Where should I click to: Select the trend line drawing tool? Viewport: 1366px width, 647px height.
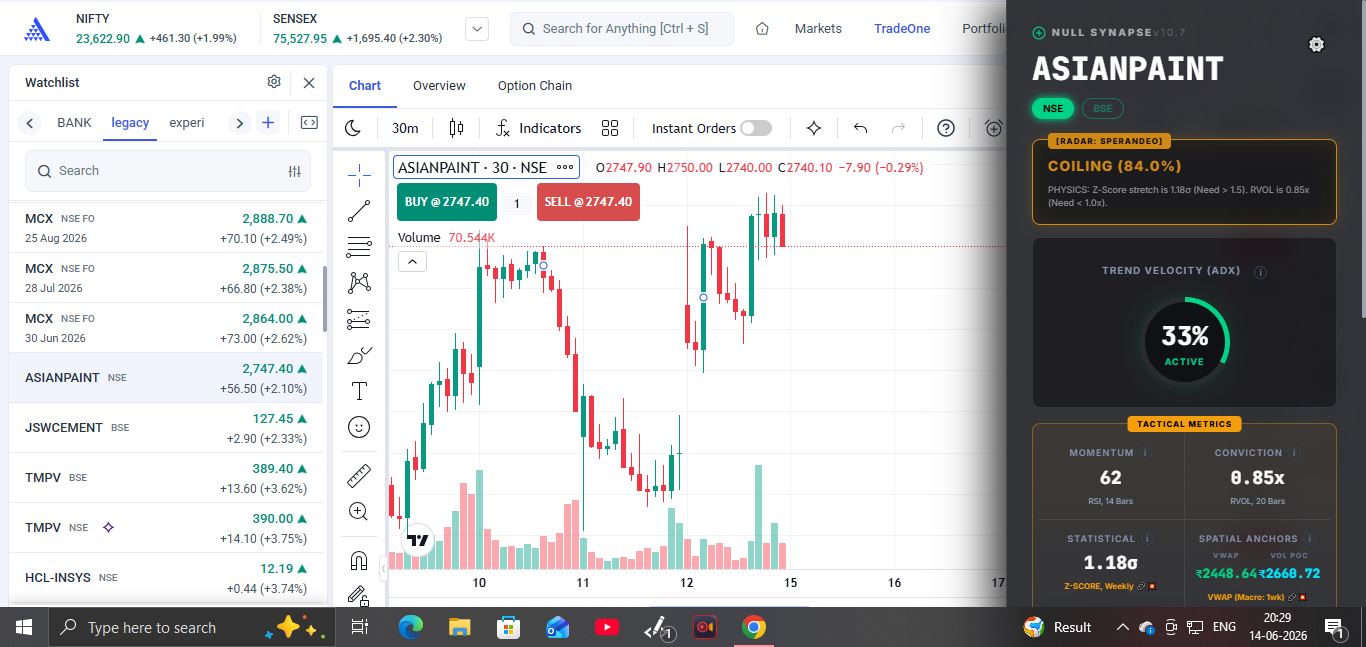[x=359, y=212]
